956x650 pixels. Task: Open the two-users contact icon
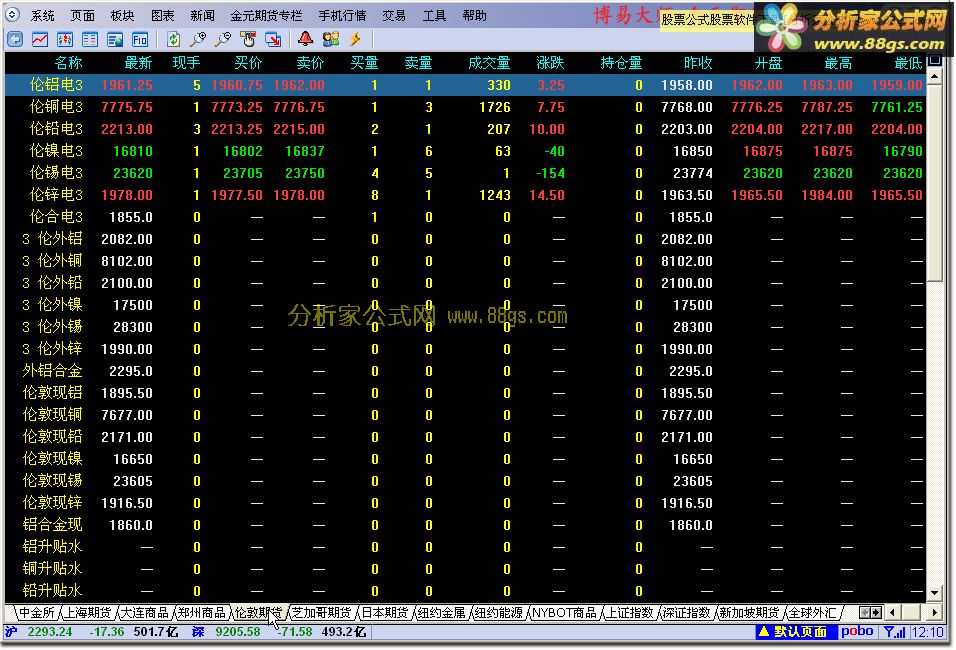coord(330,40)
